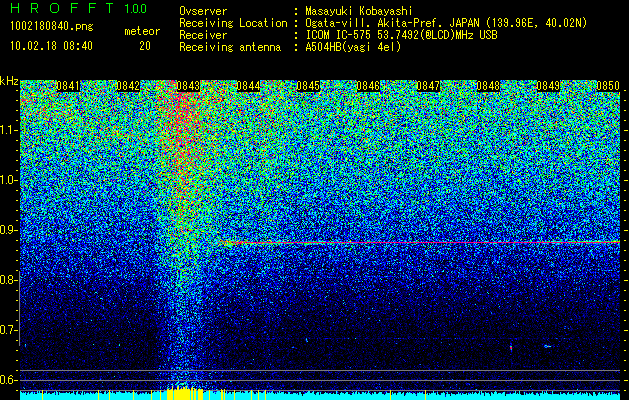The width and height of the screenshot is (629, 400).
Task: Click the meteor count value 20
Action: pyautogui.click(x=145, y=46)
